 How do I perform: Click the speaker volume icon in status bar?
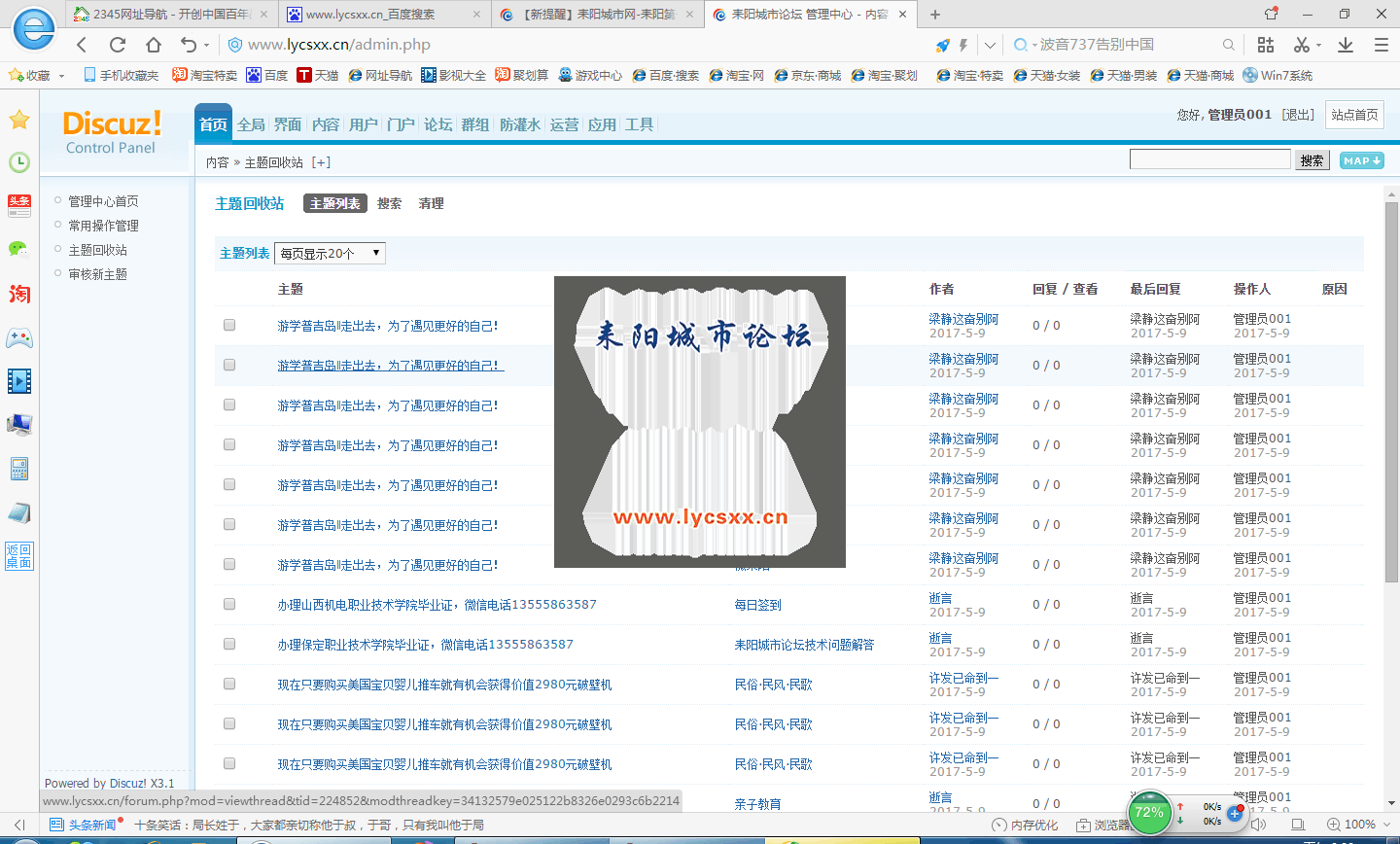[1258, 825]
